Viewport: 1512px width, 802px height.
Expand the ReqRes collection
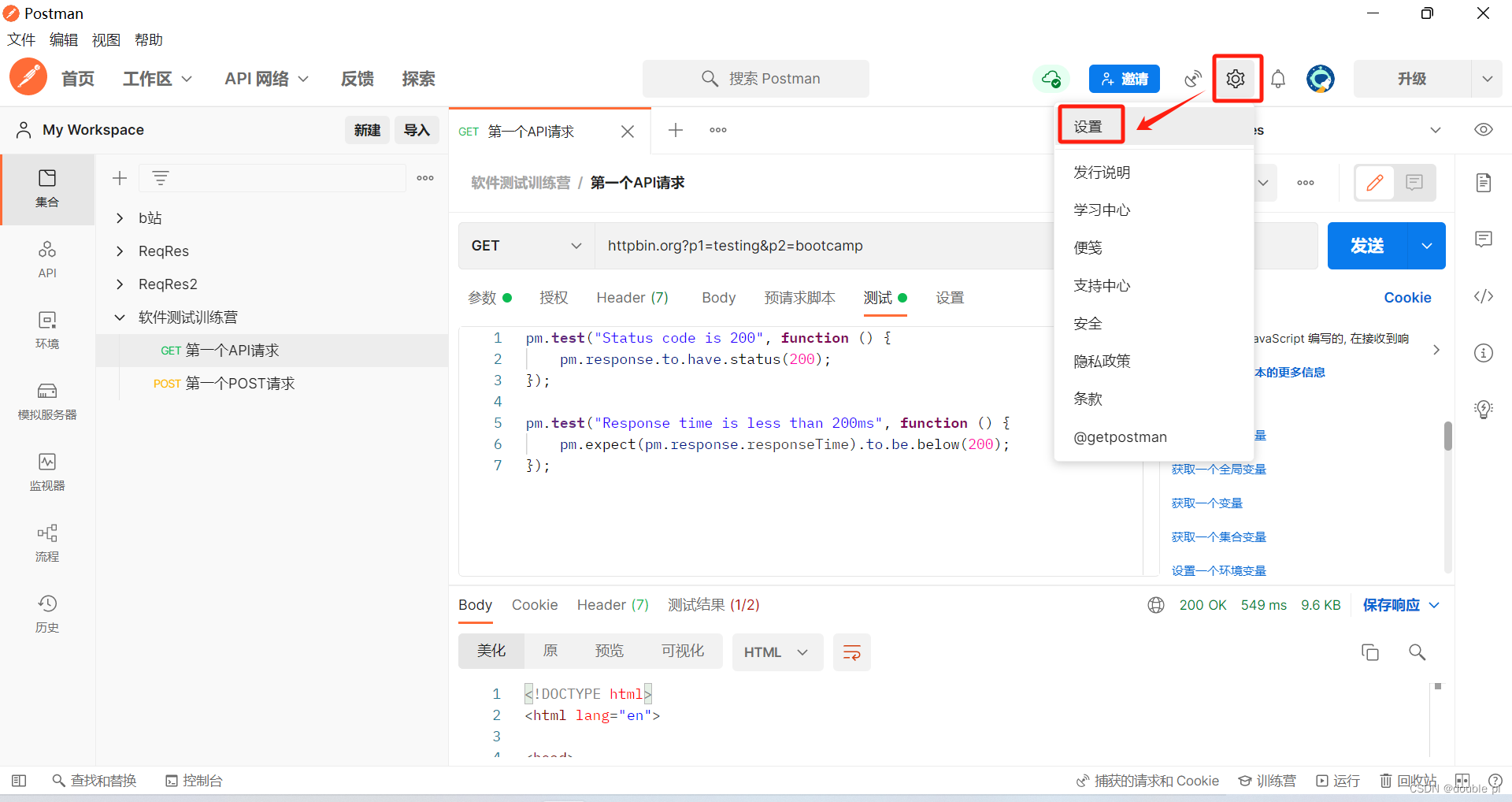point(120,251)
